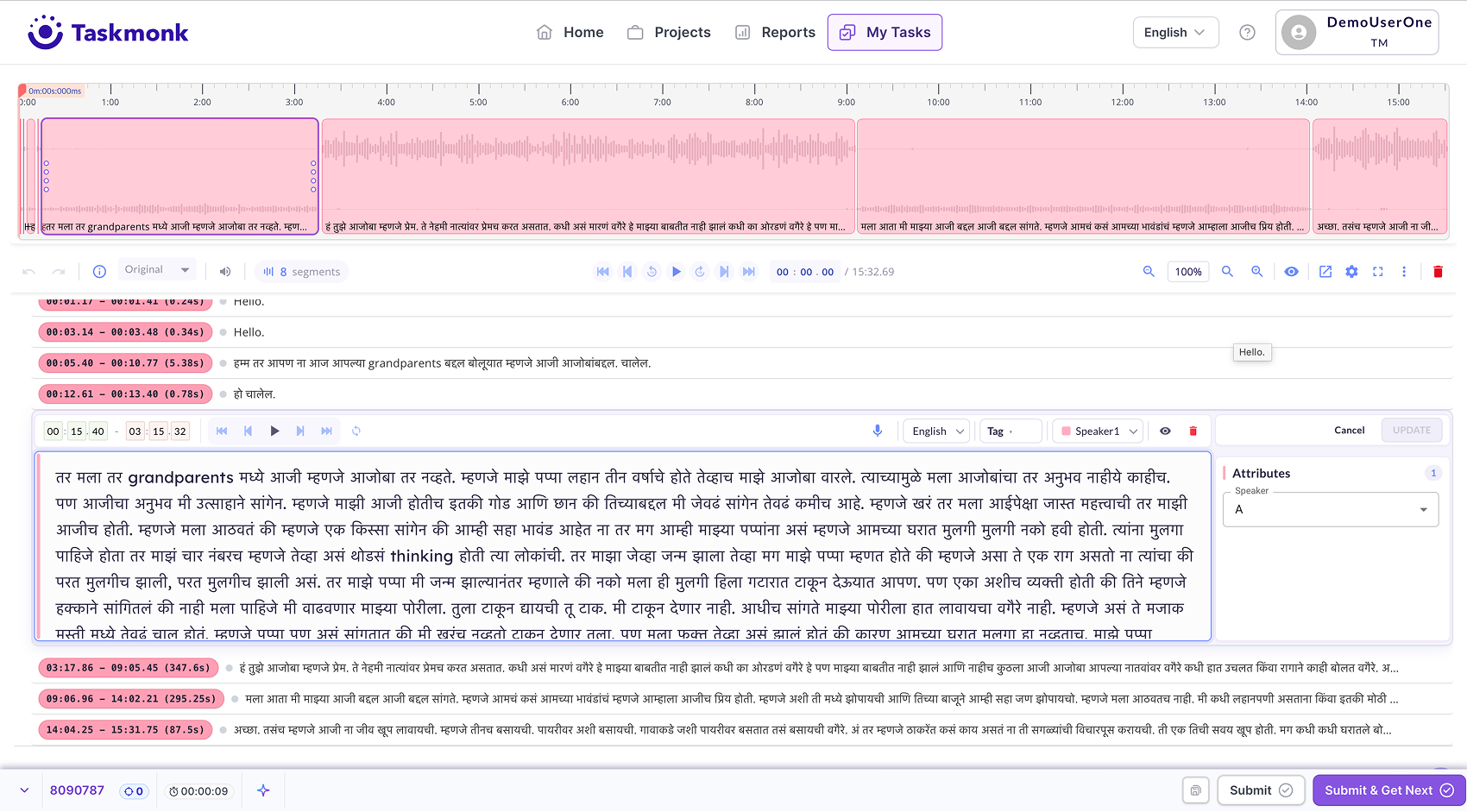Select the 03:17–09:05 waveform segment
Image resolution: width=1467 pixels, height=812 pixels.
point(589,176)
